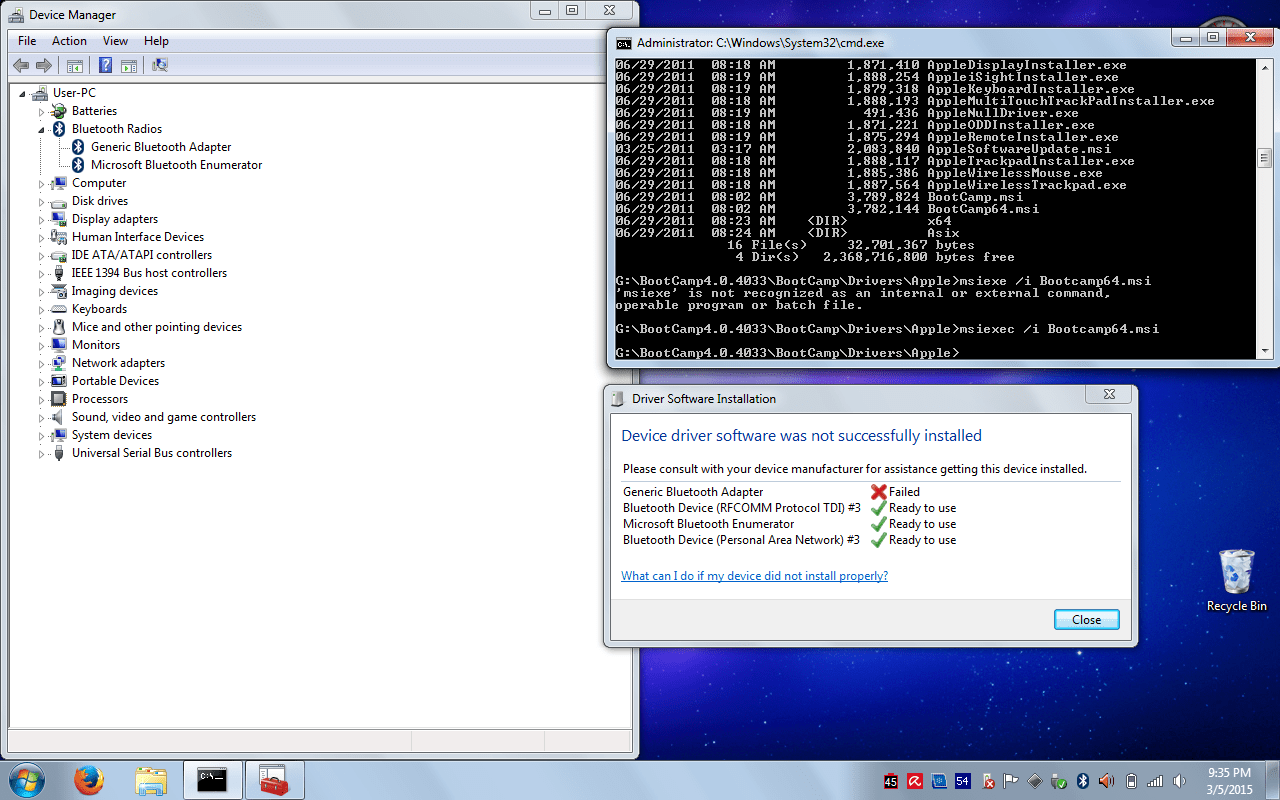Open the Avira antivirus tray icon

tap(914, 781)
